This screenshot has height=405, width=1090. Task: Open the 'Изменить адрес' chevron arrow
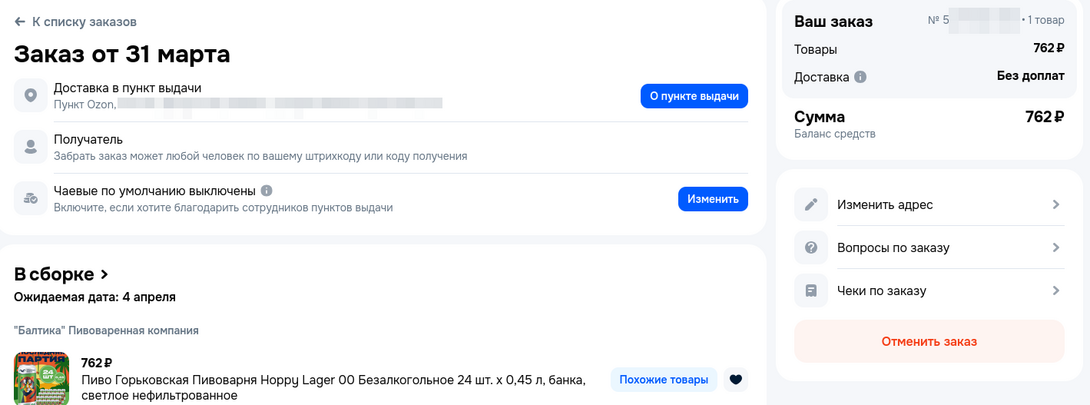pos(1056,205)
